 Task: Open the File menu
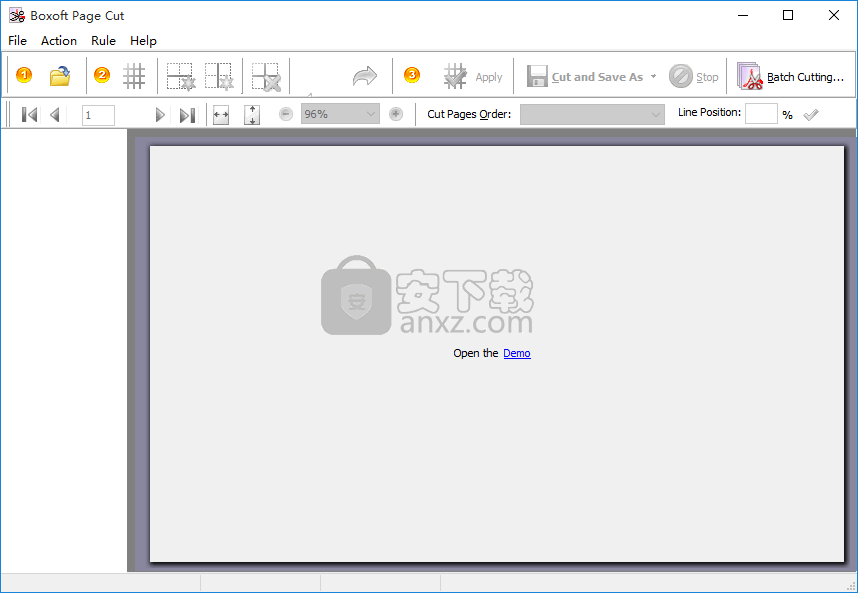click(18, 41)
